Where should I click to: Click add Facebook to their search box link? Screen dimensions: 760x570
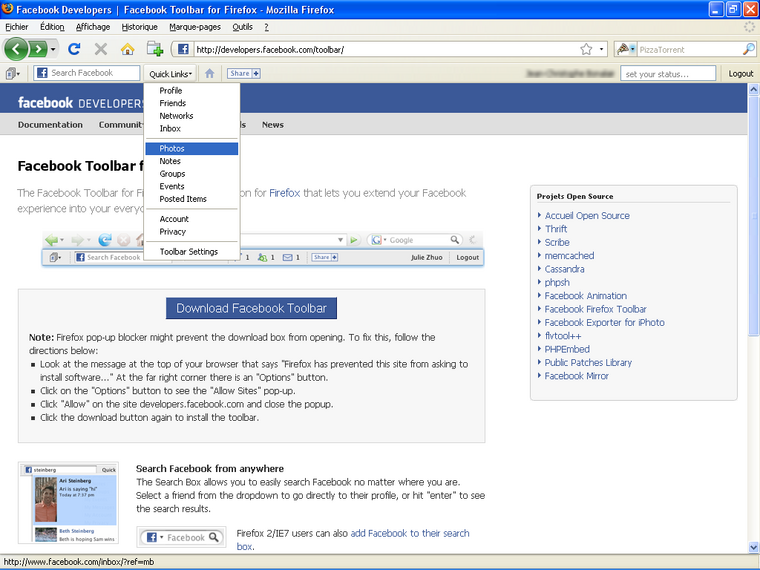410,534
